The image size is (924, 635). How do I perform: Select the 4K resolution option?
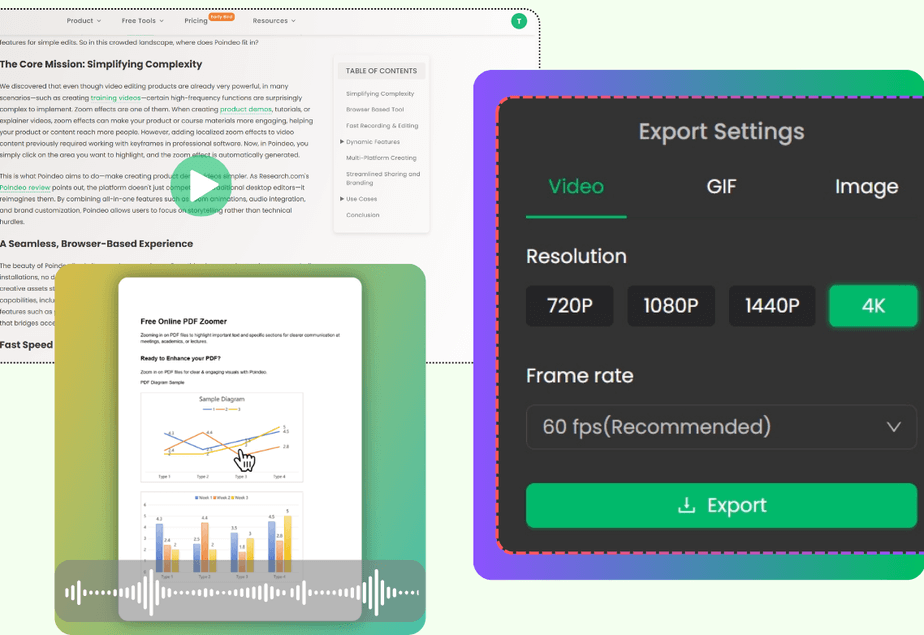(873, 305)
